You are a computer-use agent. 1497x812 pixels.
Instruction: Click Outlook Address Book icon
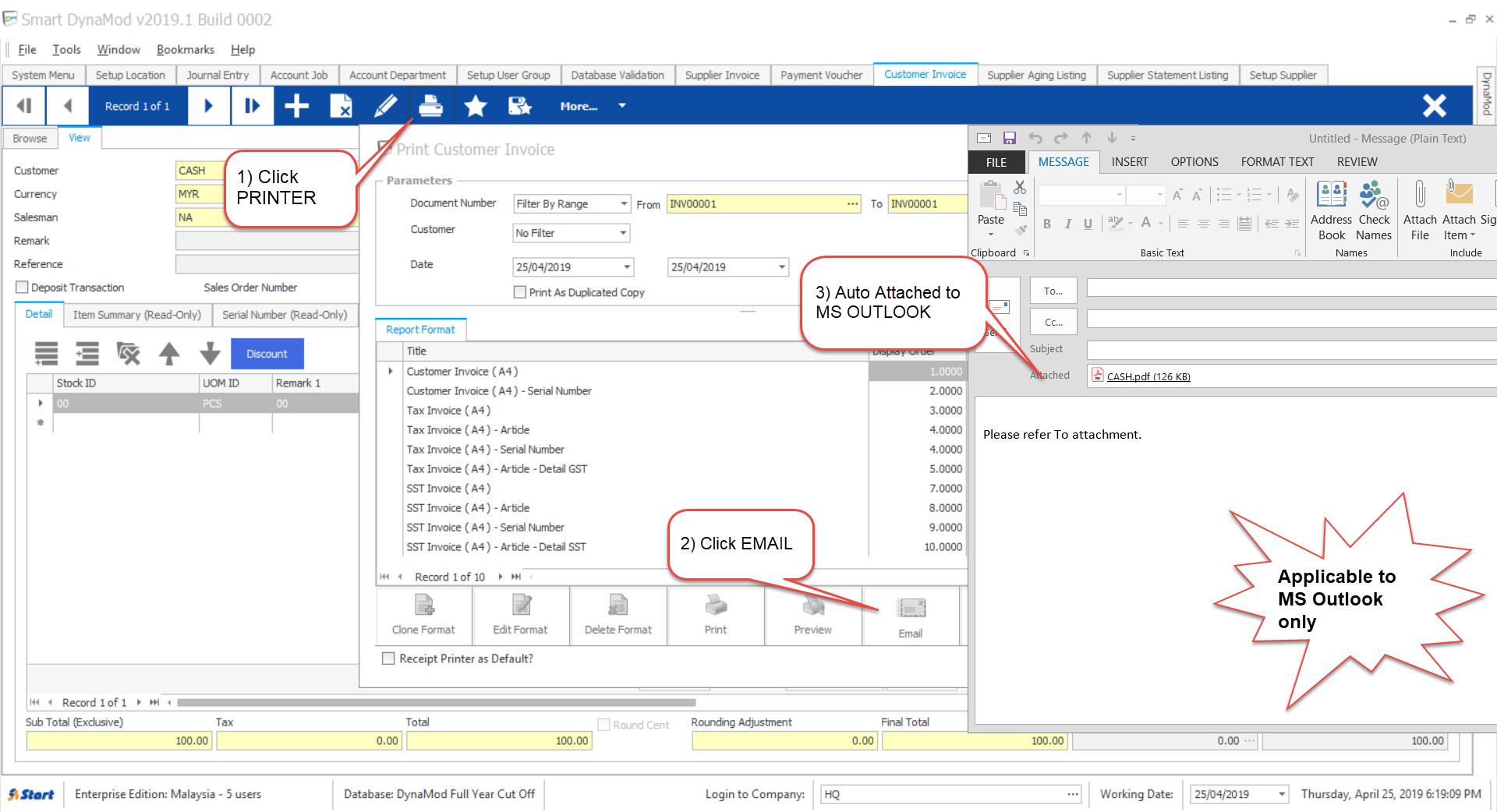(x=1332, y=210)
